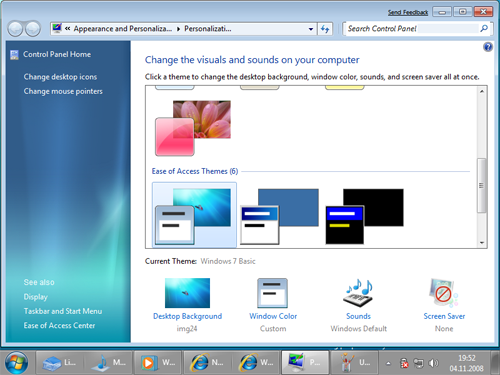The image size is (500, 375).
Task: Open the taskbar button labeled U
Action: coord(355,362)
